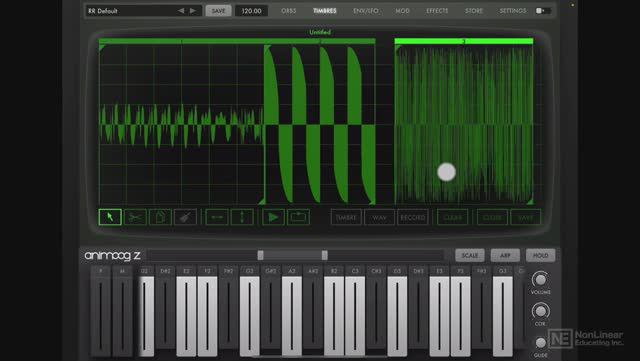The width and height of the screenshot is (640, 361).
Task: Play the E2 key
Action: pyautogui.click(x=186, y=316)
